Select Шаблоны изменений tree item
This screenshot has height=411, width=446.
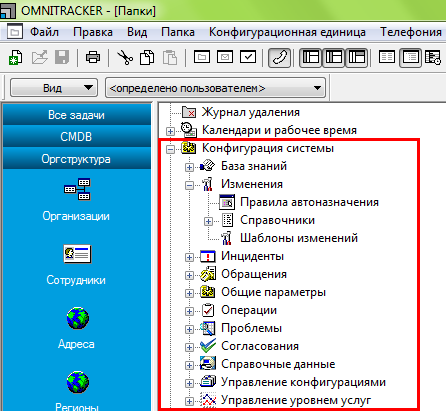(299, 238)
